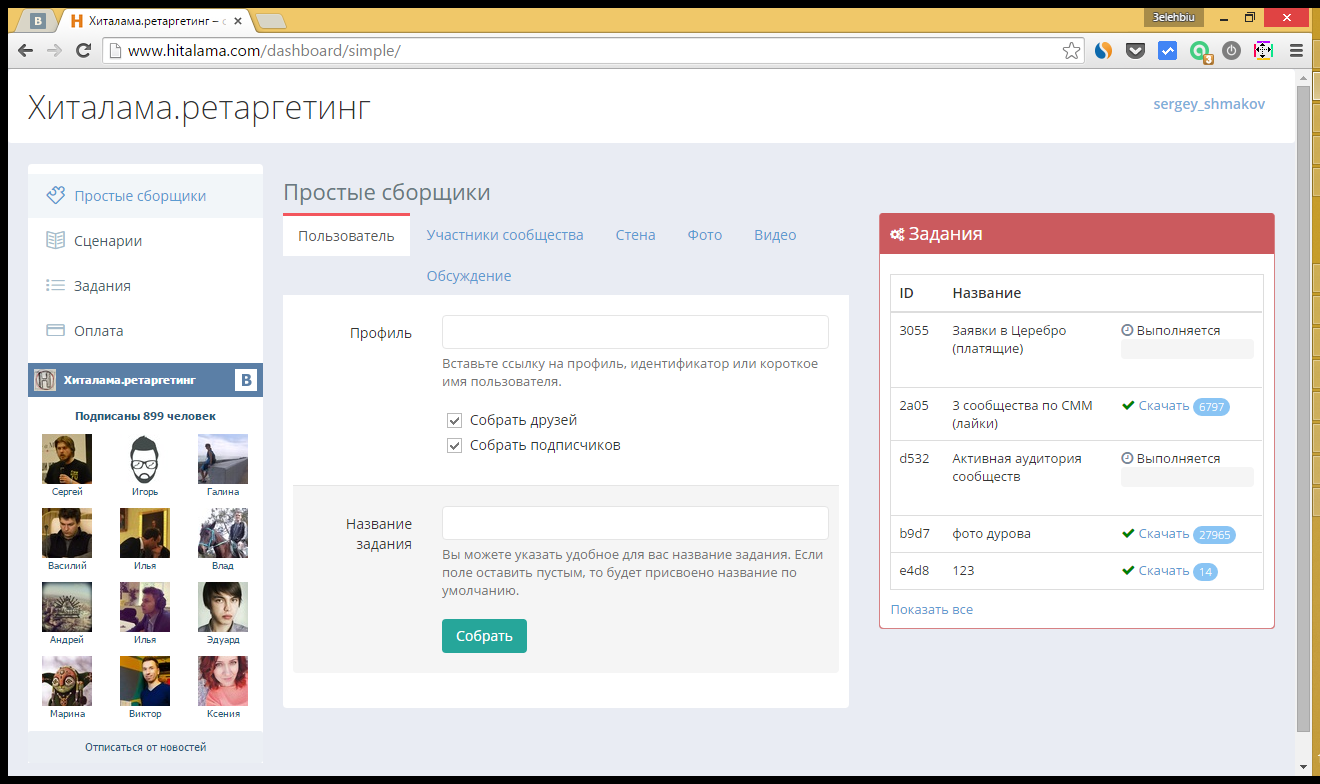Focus the Профиль input field
The image size is (1320, 784).
[635, 332]
